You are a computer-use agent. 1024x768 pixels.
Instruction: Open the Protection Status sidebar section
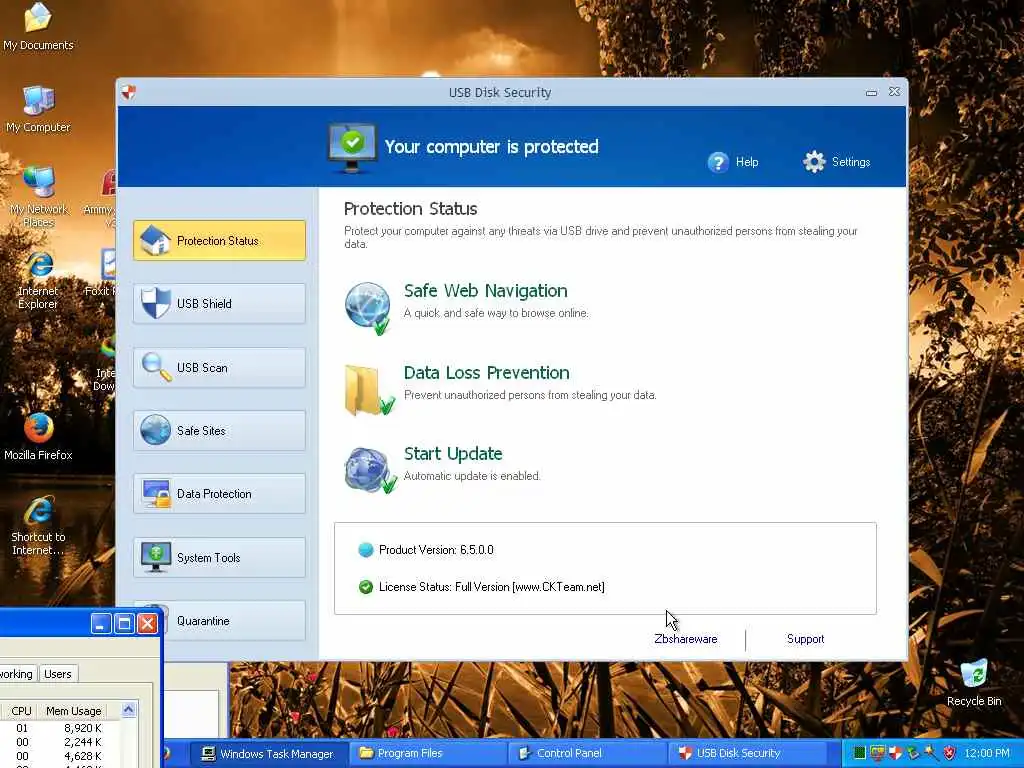(x=219, y=240)
